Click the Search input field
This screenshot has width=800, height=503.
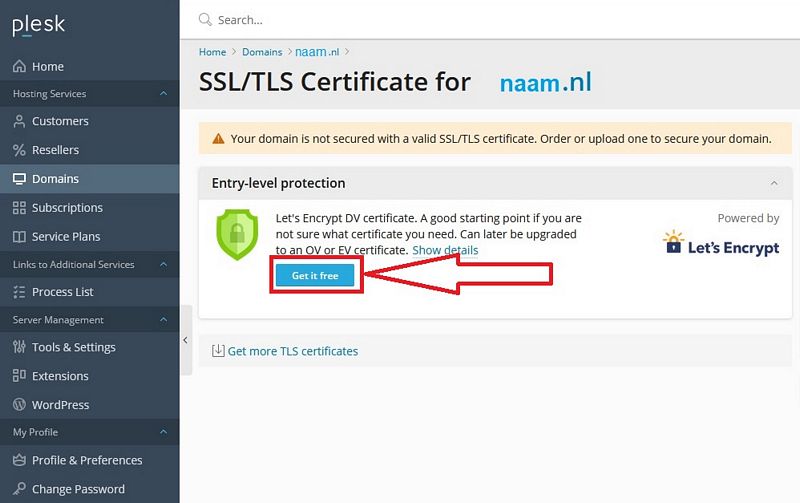(x=490, y=20)
